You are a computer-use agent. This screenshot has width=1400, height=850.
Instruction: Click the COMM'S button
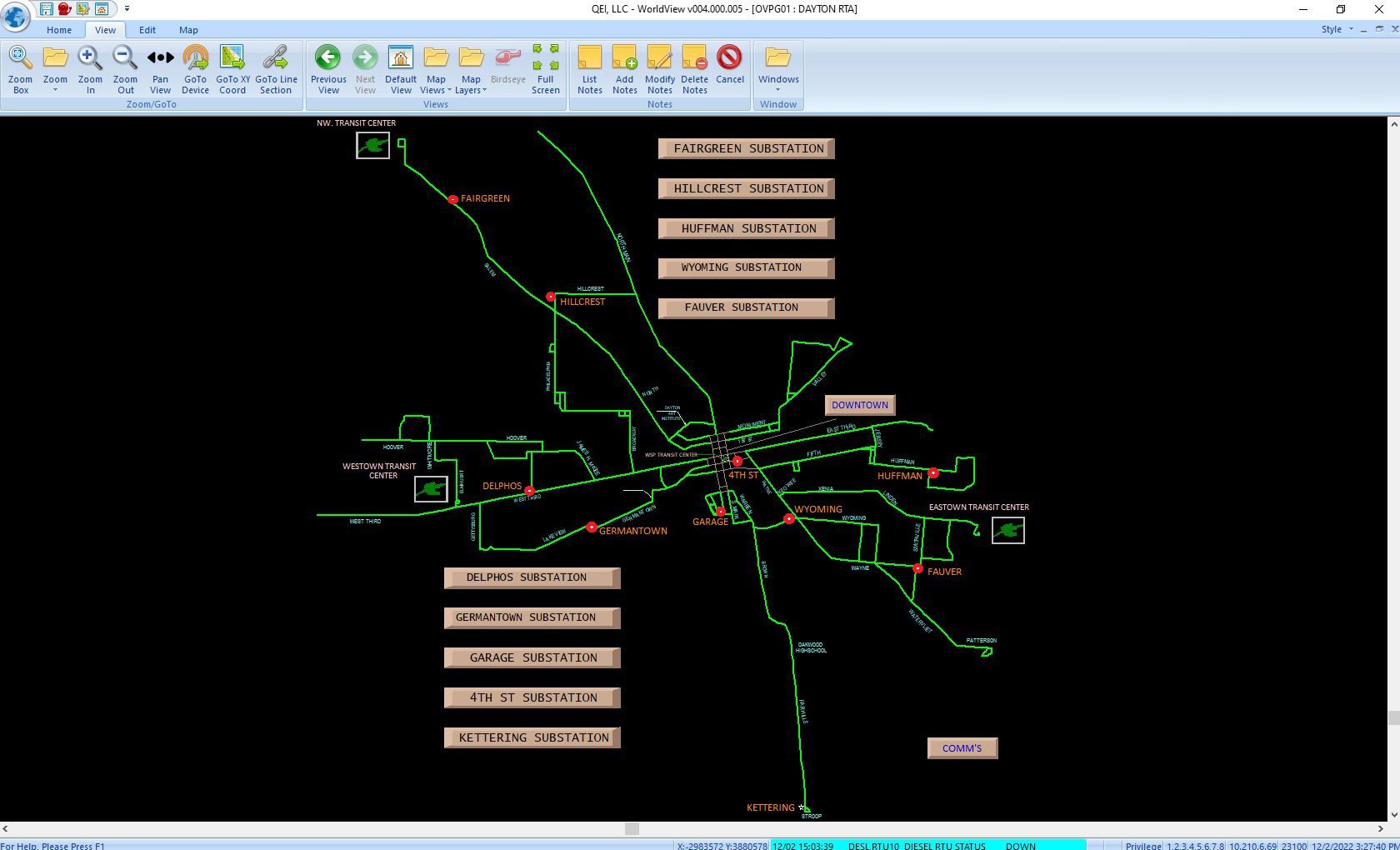coord(962,748)
